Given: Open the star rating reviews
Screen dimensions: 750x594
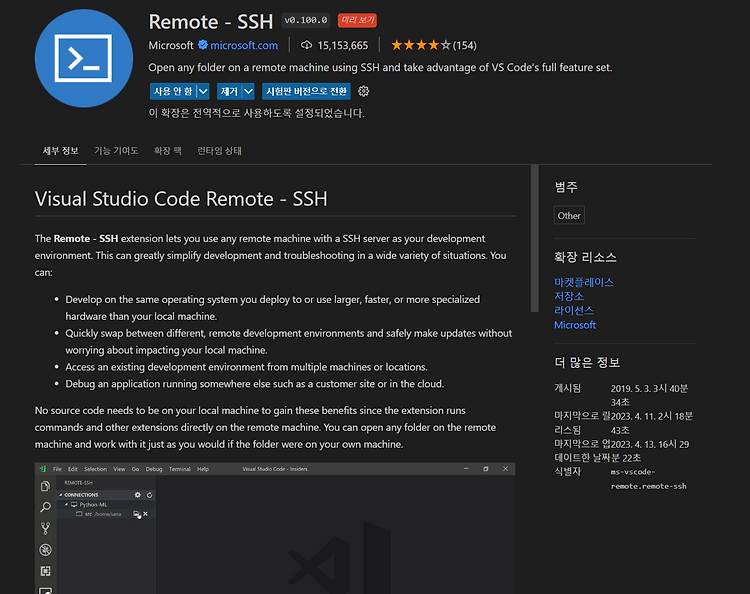Looking at the screenshot, I should [421, 45].
